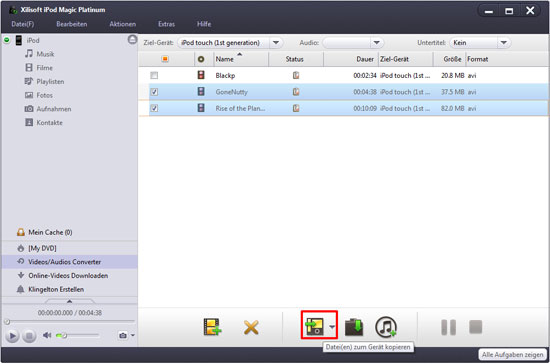
Task: Click the copy to iTunes music icon
Action: [386, 327]
